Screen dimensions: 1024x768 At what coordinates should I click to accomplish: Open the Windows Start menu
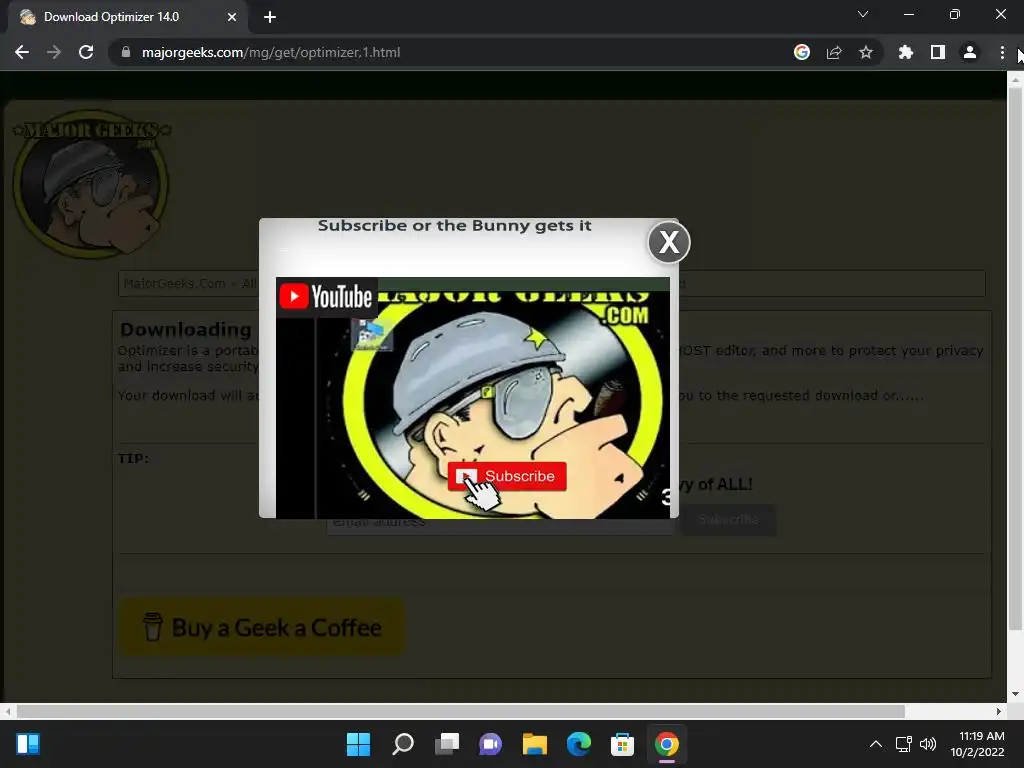358,744
